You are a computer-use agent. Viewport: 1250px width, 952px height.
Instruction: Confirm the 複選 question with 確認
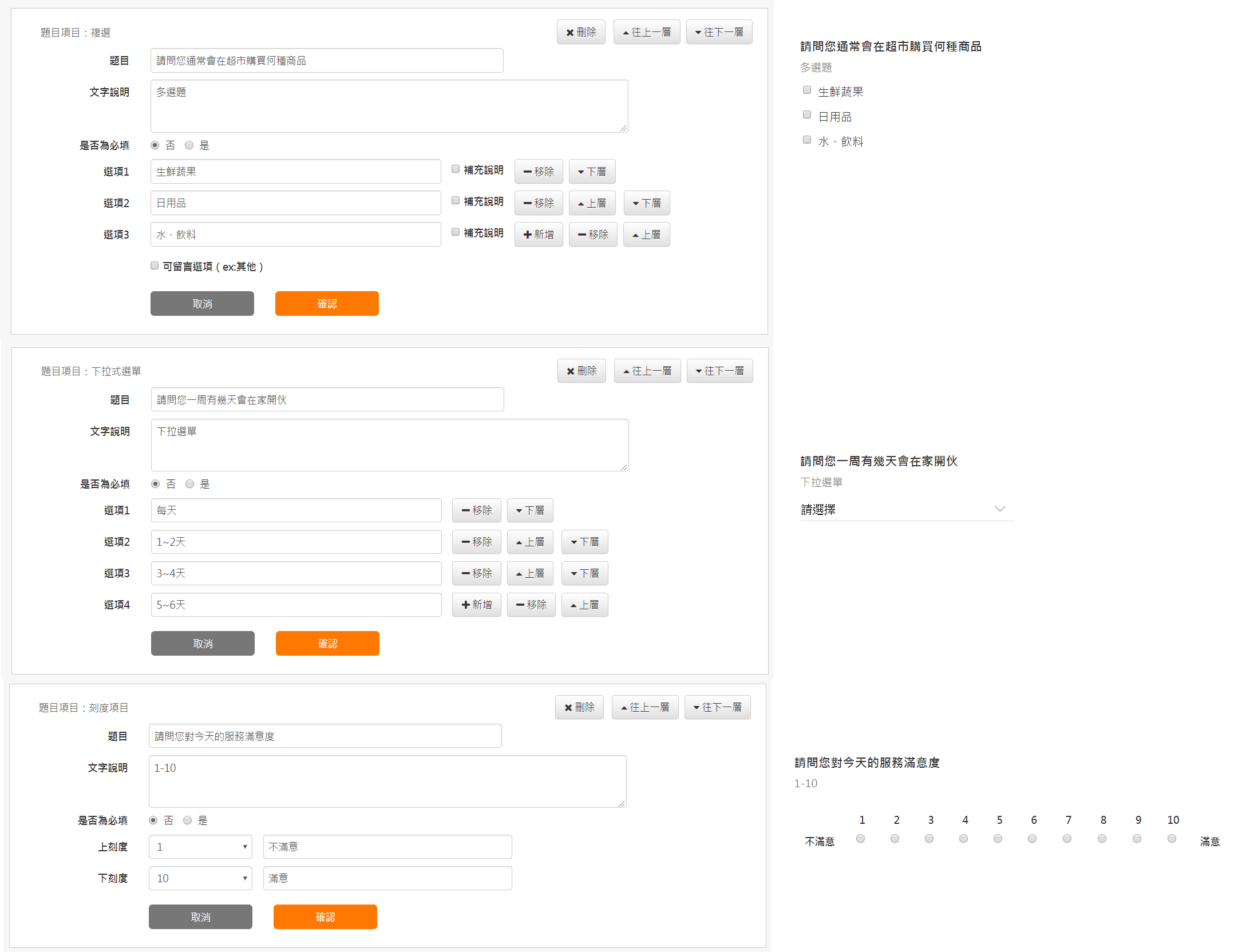[327, 303]
